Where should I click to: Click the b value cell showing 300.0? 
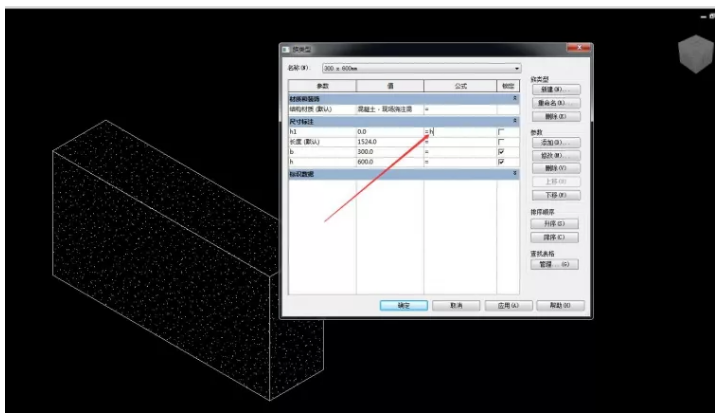click(390, 152)
